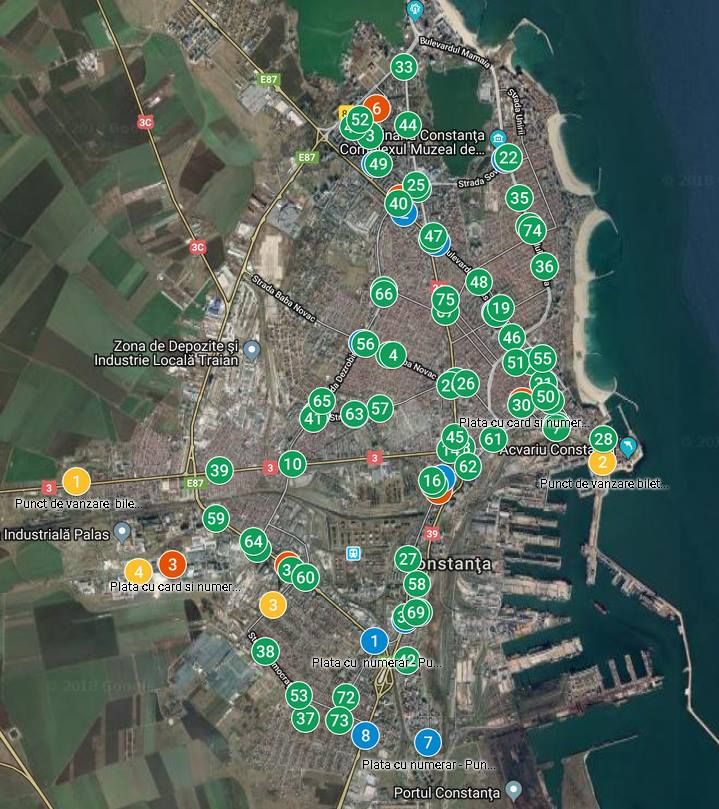This screenshot has height=809, width=719.
Task: Open the blue marker numbered 1
Action: point(373,640)
